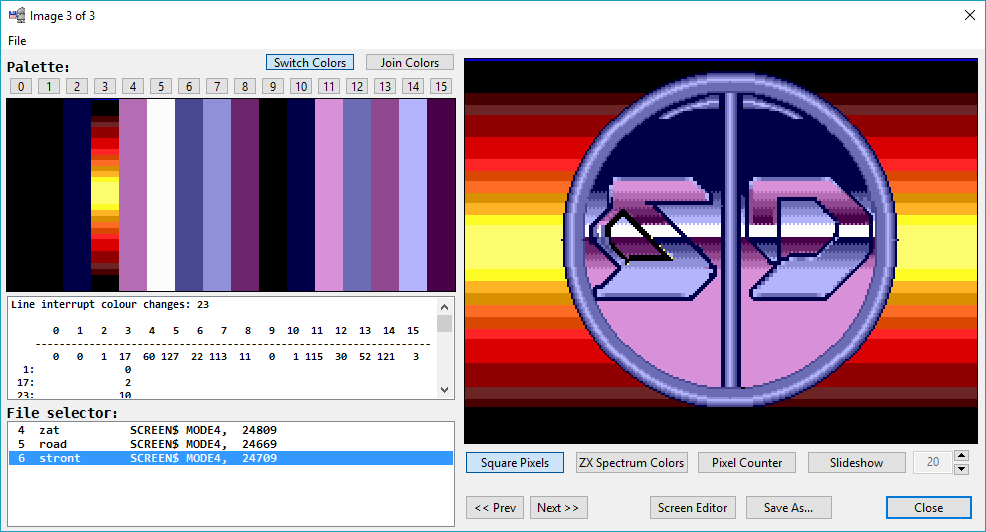Click the colour changes scrollbar thumb

pyautogui.click(x=445, y=323)
